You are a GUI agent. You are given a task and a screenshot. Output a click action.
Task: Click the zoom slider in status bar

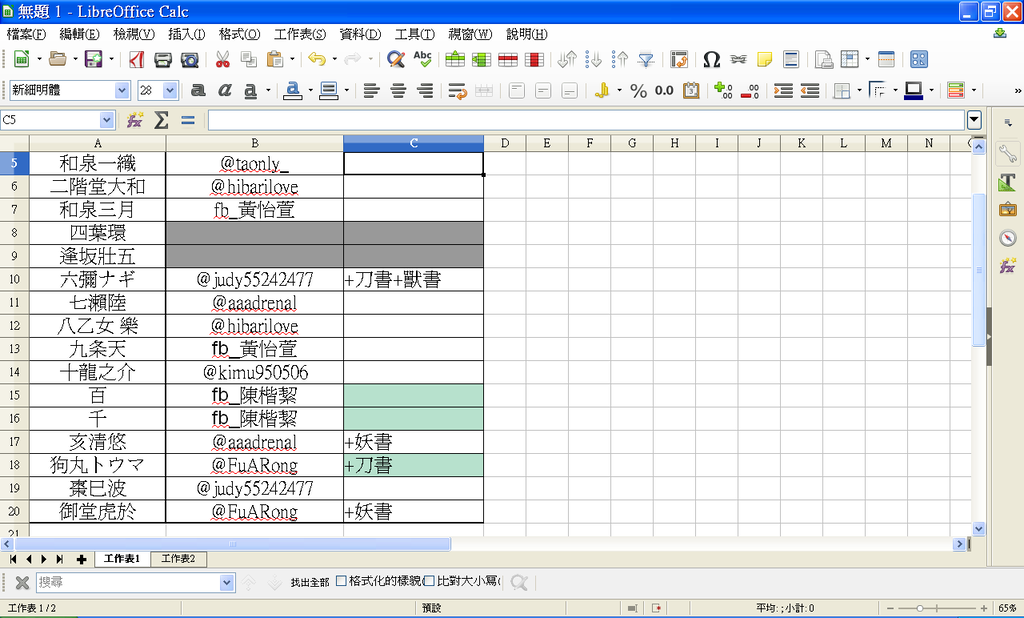(940, 608)
